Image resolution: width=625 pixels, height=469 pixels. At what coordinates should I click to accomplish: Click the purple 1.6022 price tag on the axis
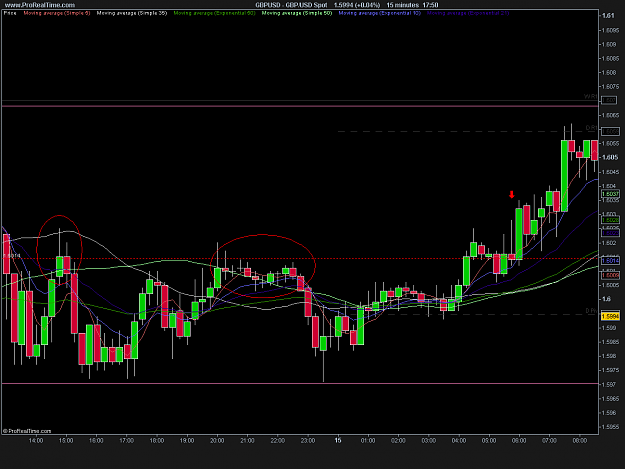coord(610,233)
